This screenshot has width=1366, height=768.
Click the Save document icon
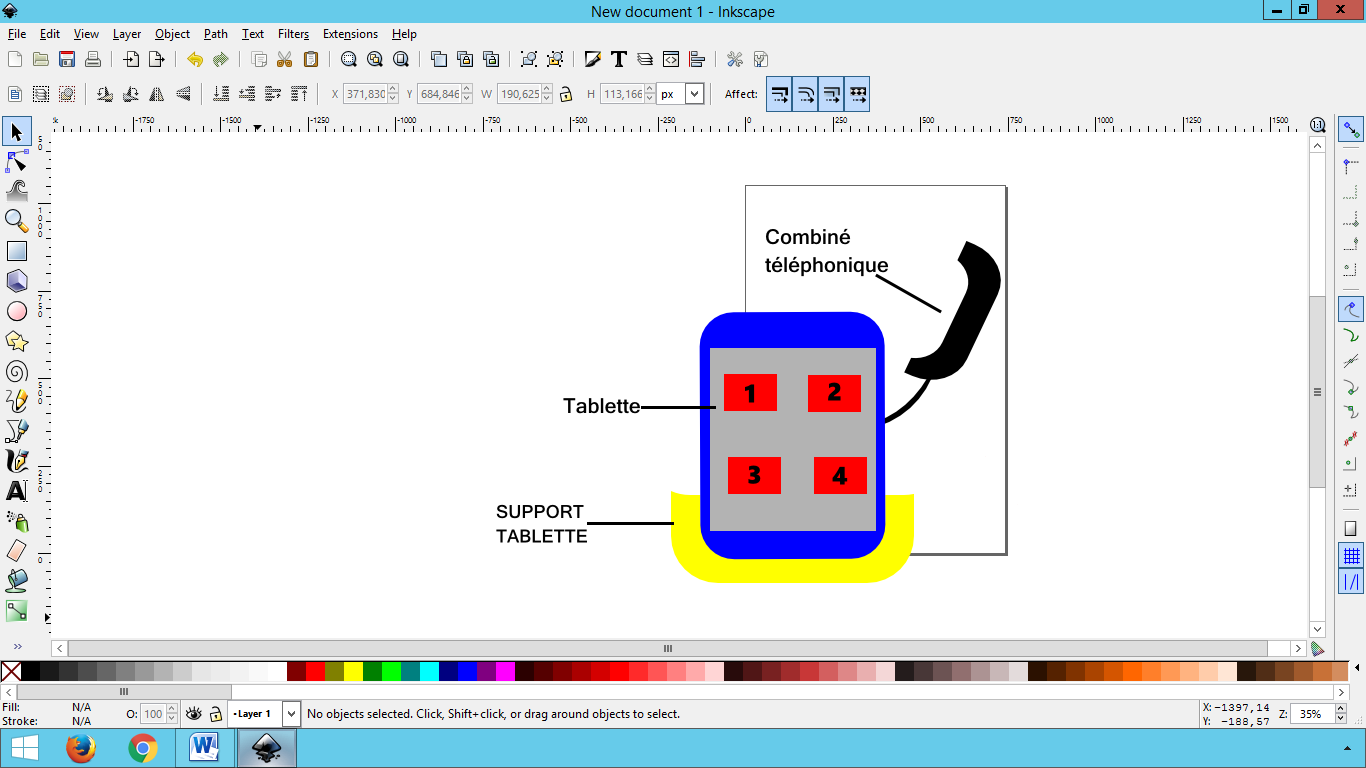point(67,59)
